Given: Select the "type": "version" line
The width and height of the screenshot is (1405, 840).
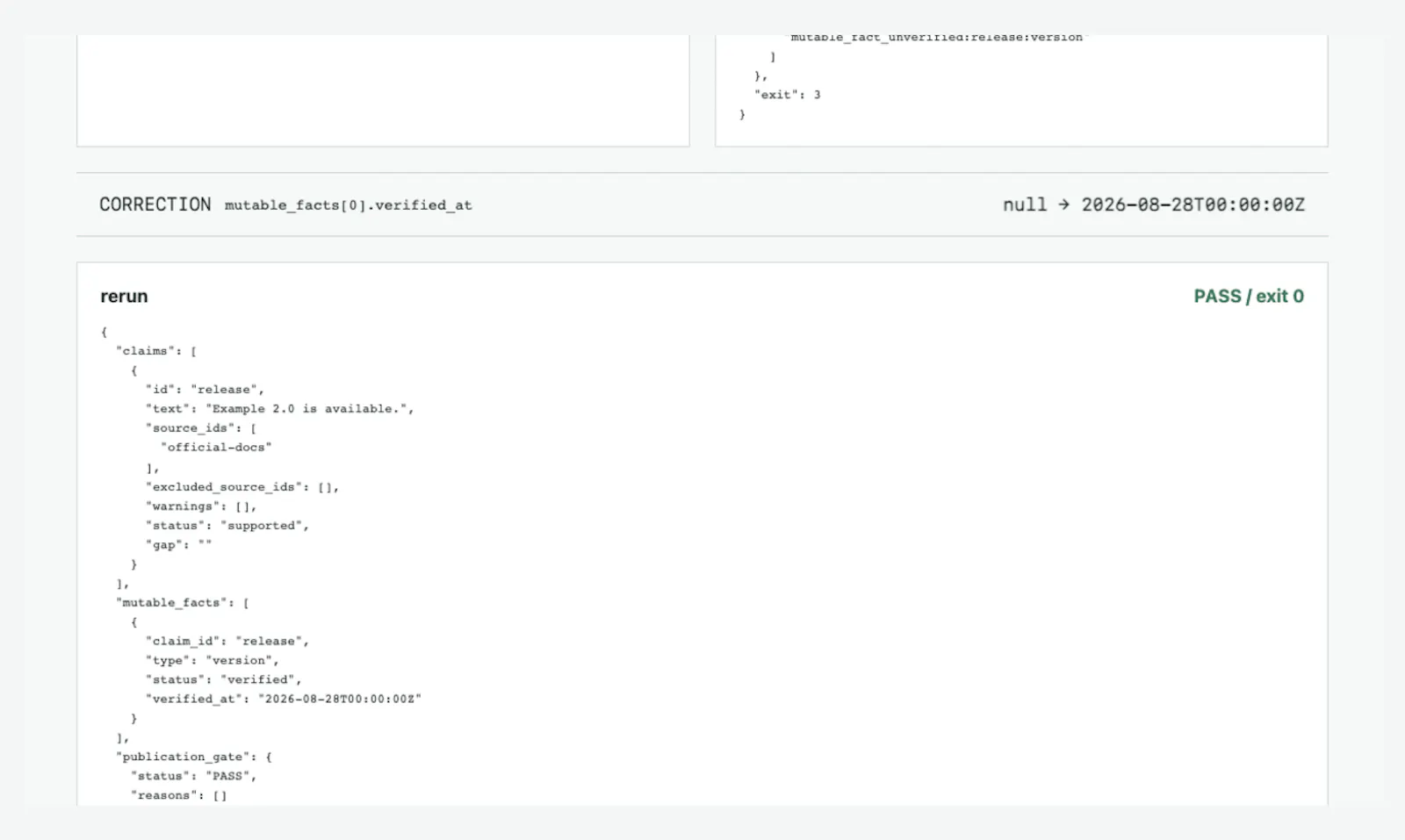Looking at the screenshot, I should click(213, 661).
